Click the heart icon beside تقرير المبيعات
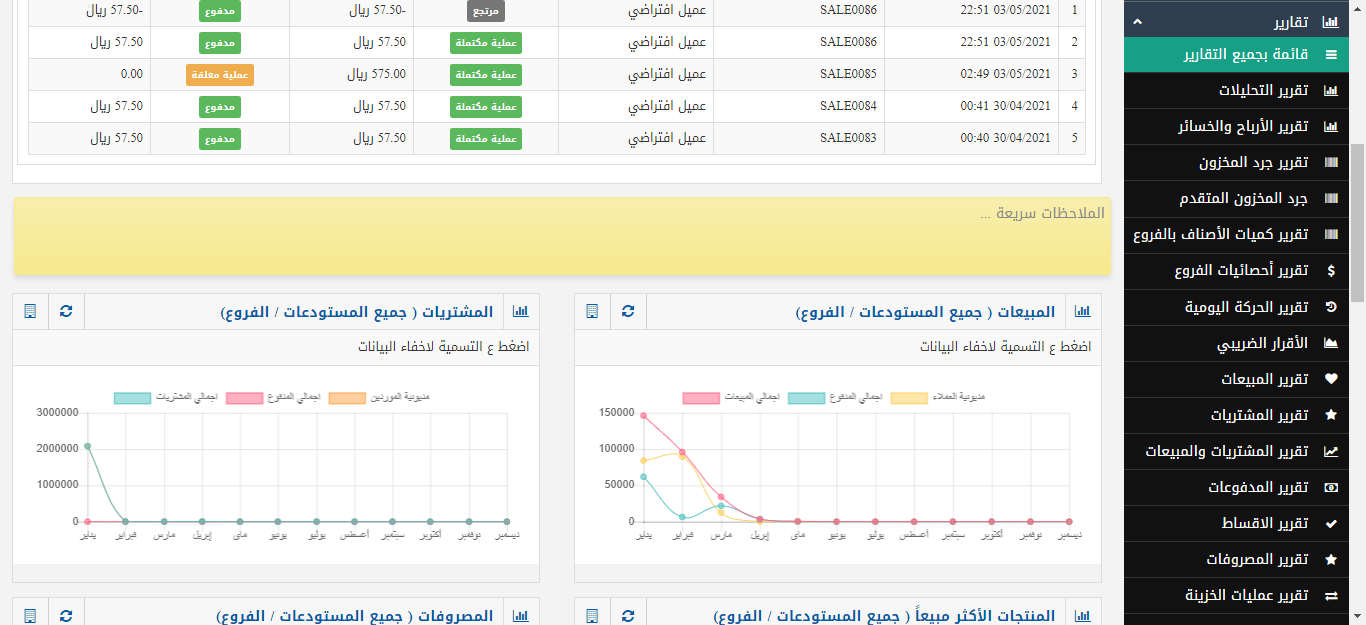 pyautogui.click(x=1330, y=379)
